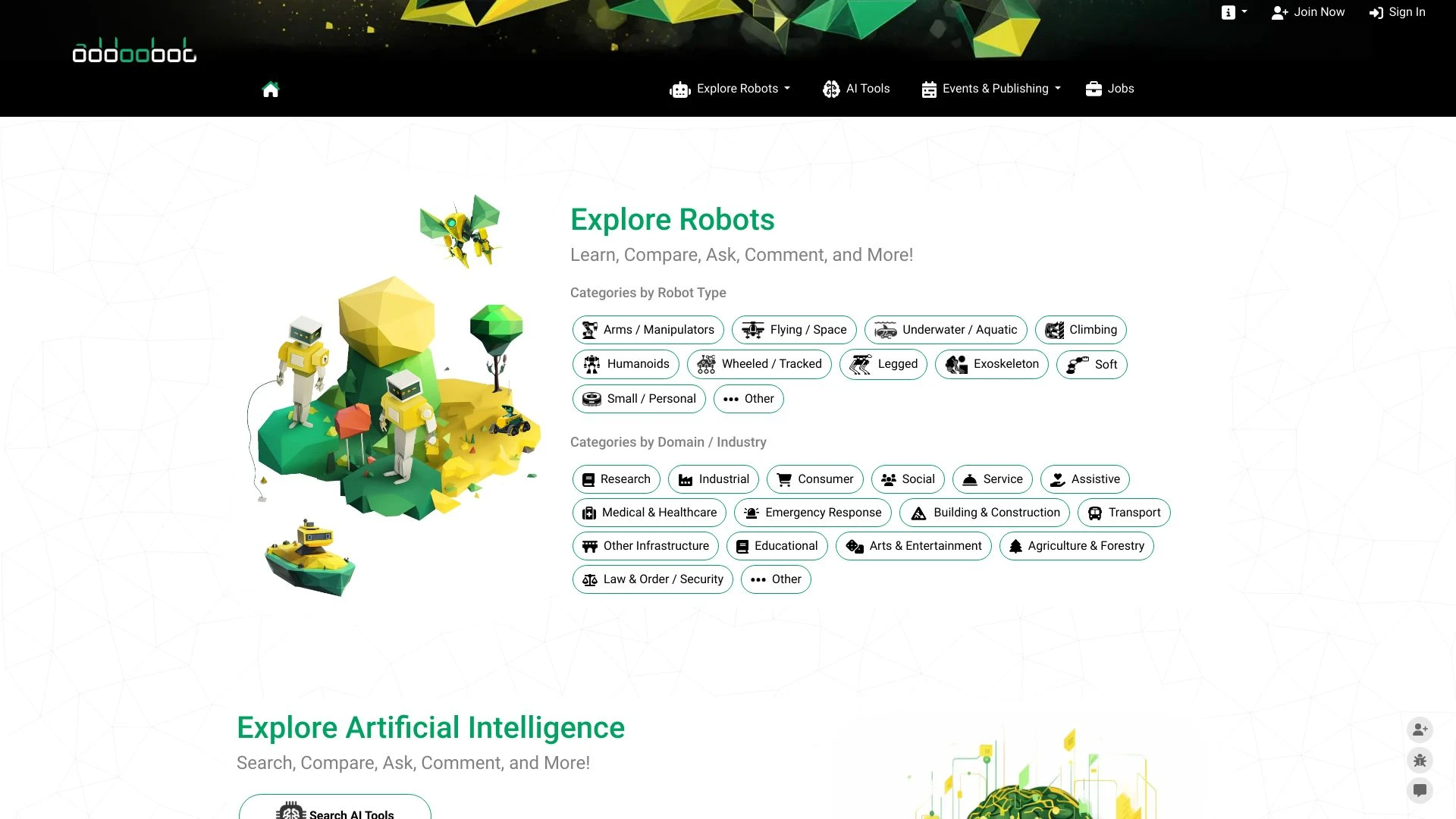The image size is (1456, 819).
Task: Select the Jobs menu item
Action: (1109, 88)
